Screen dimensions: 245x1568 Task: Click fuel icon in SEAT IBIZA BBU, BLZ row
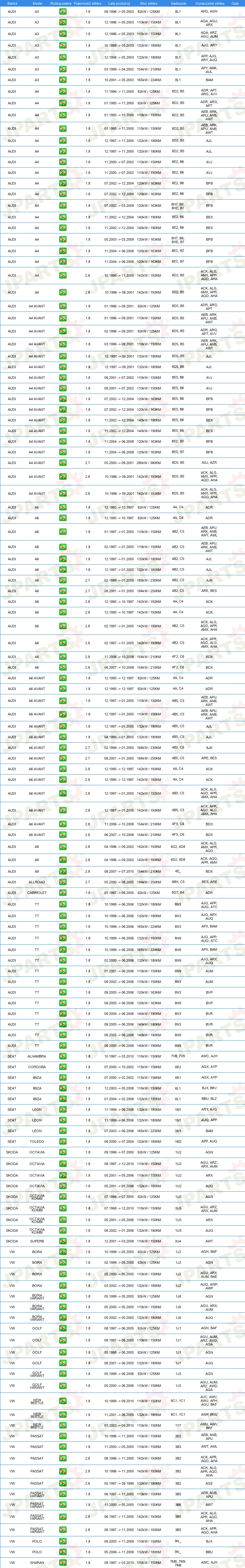point(63,1099)
